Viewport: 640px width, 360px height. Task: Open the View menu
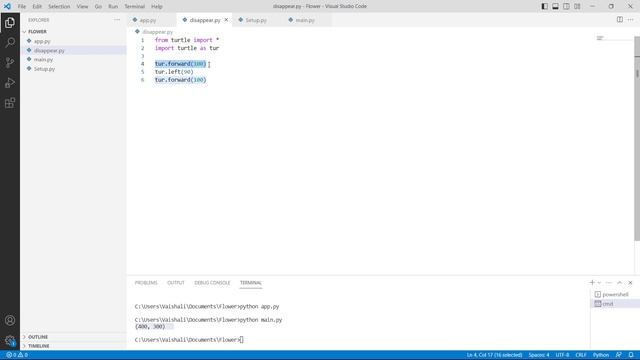point(82,6)
